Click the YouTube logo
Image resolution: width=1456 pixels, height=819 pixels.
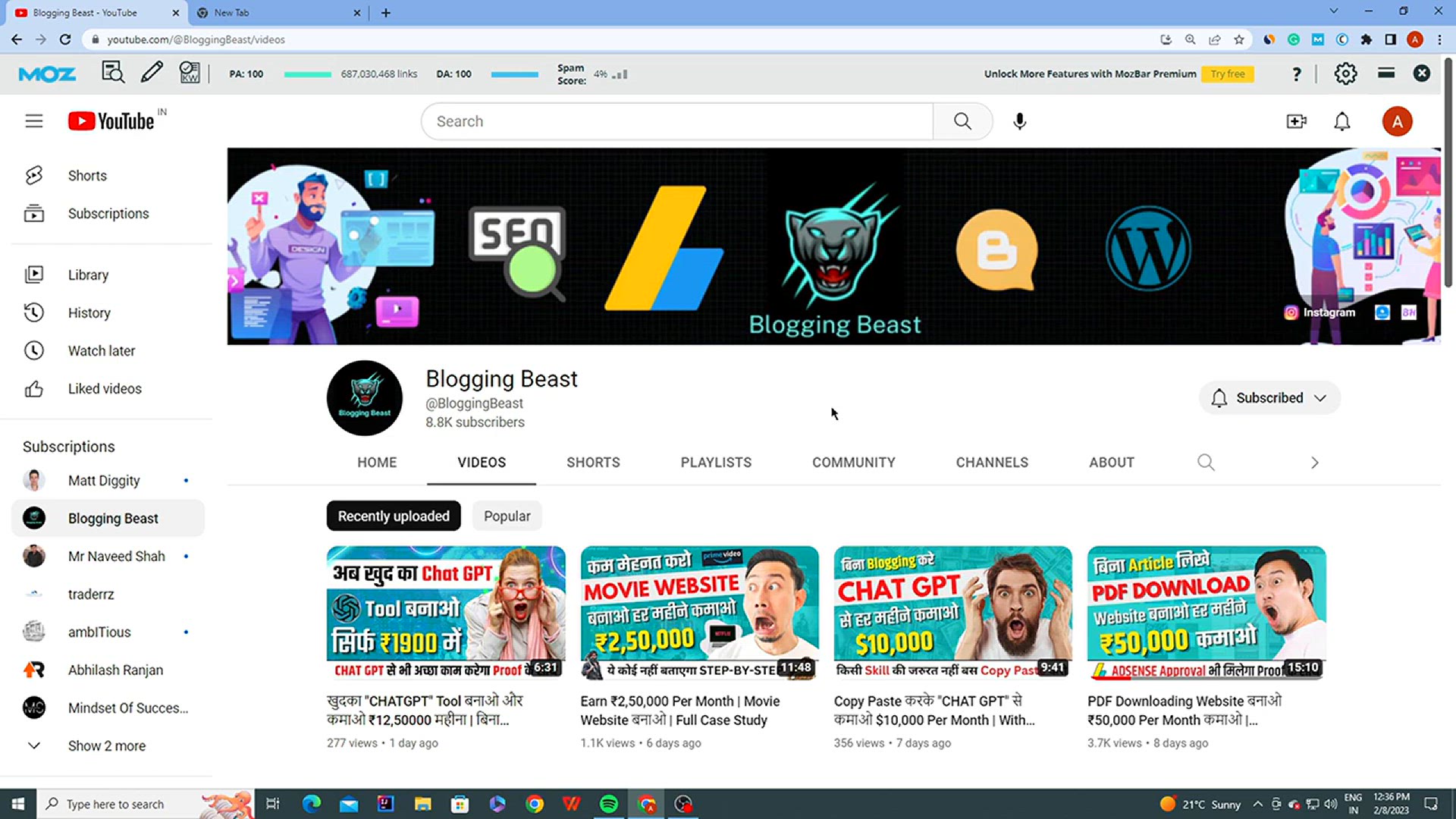(111, 121)
